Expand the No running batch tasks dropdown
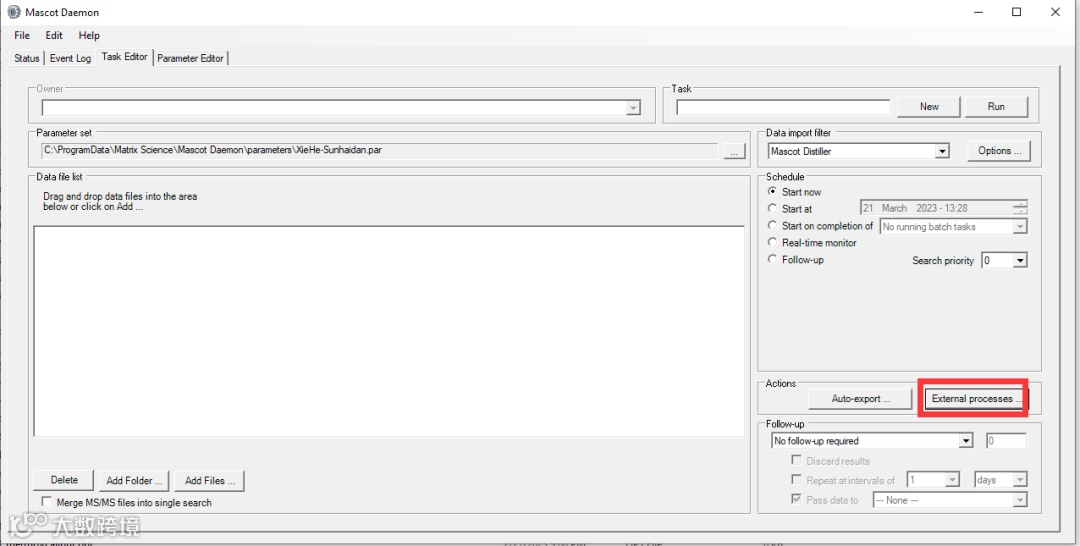Image resolution: width=1080 pixels, height=546 pixels. coord(1020,227)
